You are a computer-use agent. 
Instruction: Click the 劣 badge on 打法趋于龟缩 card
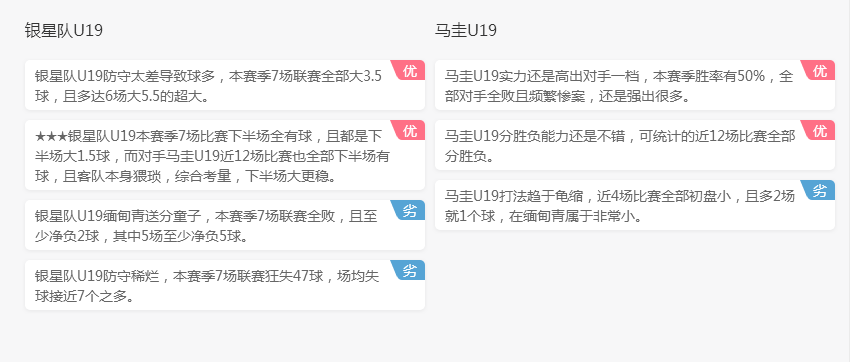(818, 190)
